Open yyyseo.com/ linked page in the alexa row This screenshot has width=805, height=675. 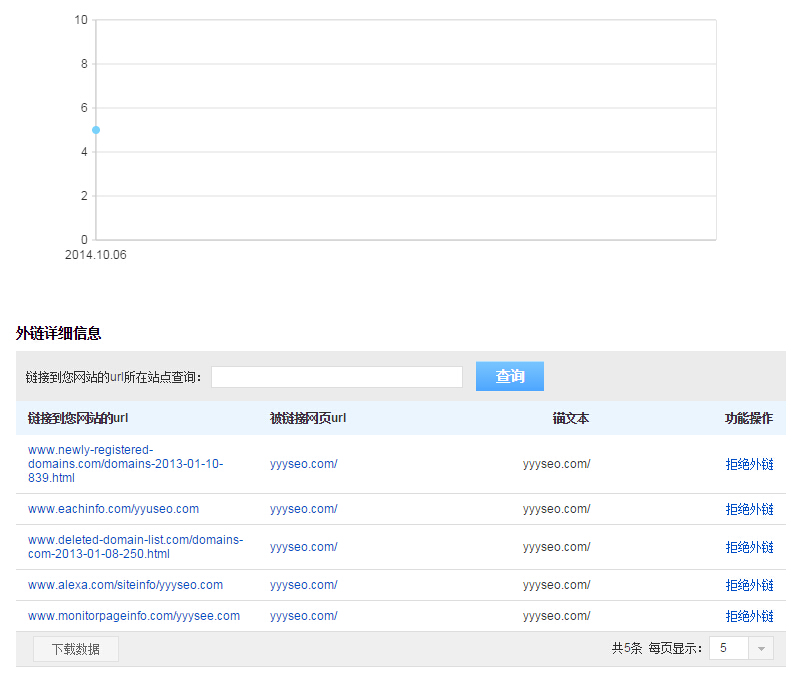(303, 585)
